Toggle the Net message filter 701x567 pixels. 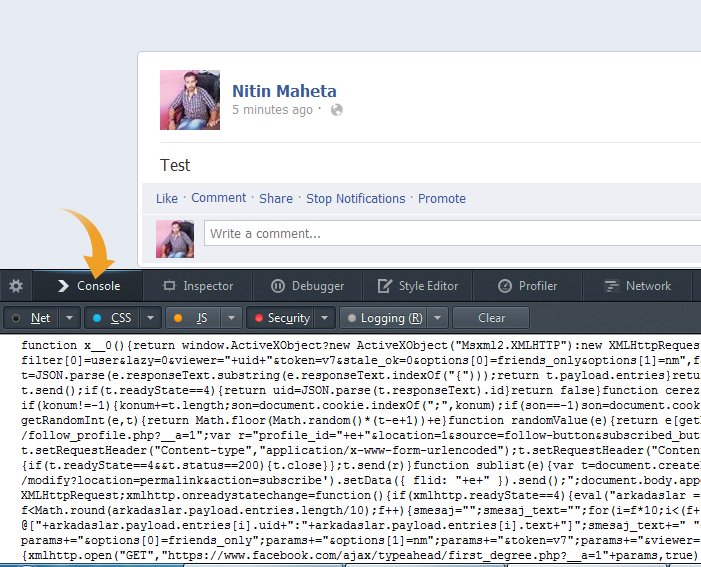pos(31,318)
